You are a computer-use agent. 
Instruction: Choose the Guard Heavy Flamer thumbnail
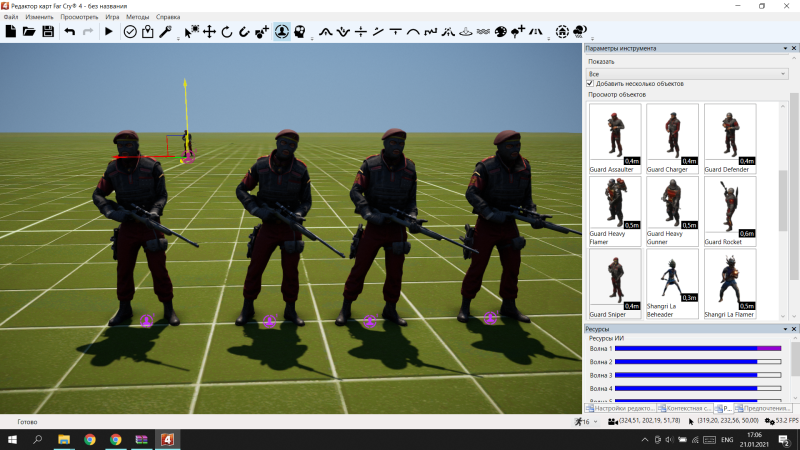[x=615, y=211]
